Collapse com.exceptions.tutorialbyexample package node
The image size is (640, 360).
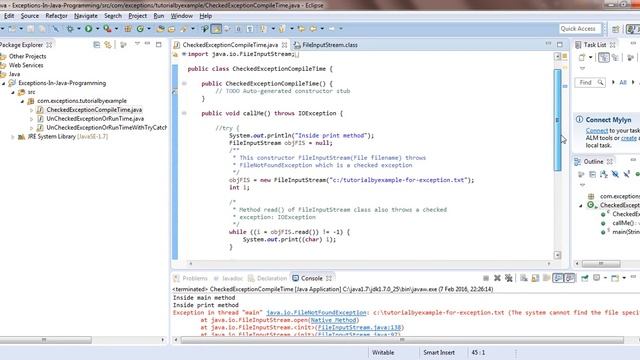(22, 101)
